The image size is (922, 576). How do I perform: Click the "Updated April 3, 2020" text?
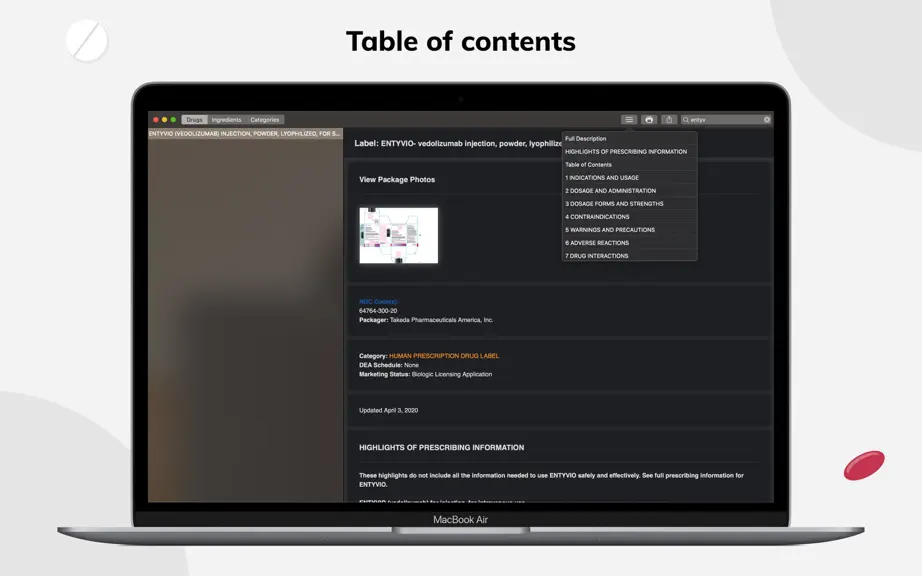(388, 410)
